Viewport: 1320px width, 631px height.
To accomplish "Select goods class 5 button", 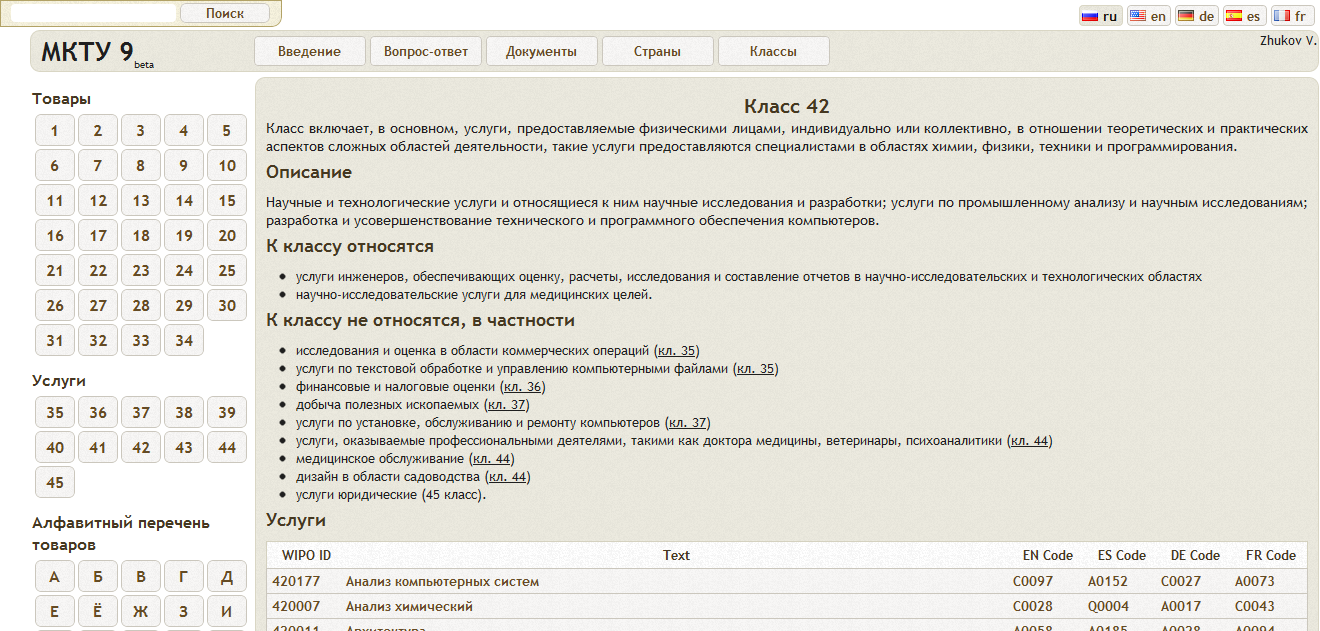I will click(227, 130).
